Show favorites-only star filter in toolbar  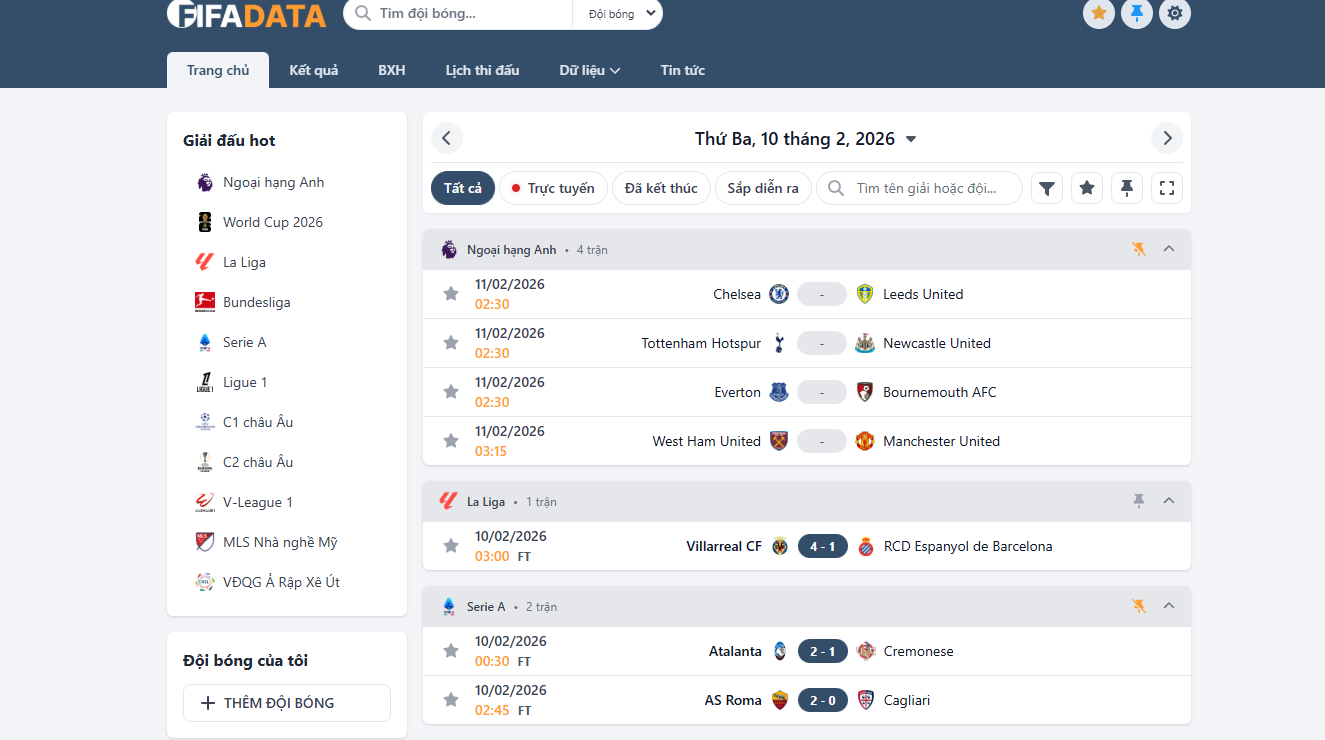(1087, 188)
